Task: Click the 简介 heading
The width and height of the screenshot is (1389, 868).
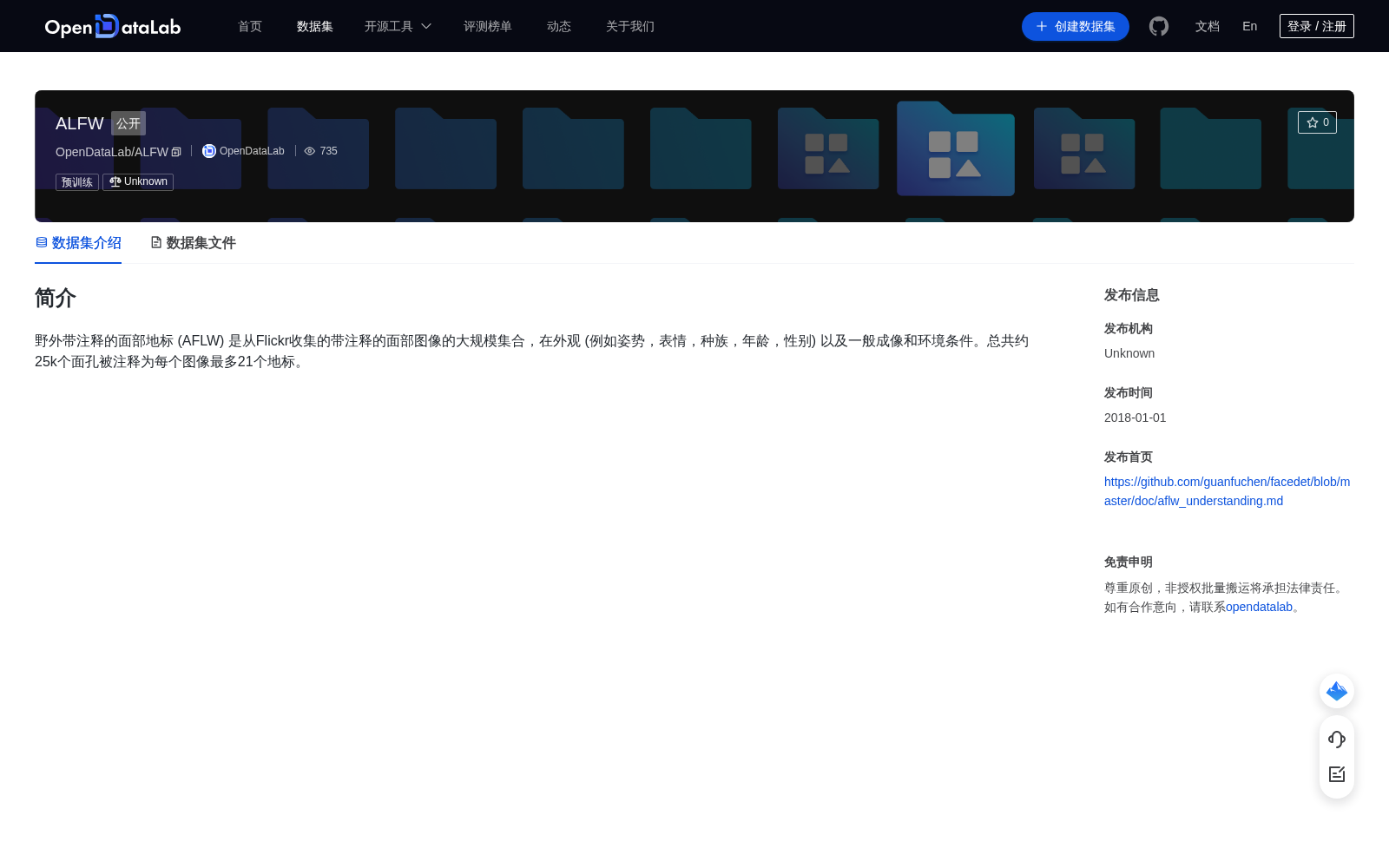Action: point(56,298)
